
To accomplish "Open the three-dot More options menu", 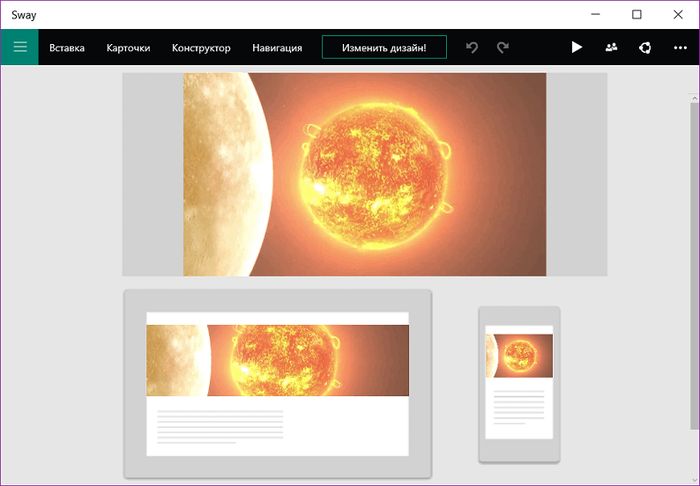I will [680, 47].
